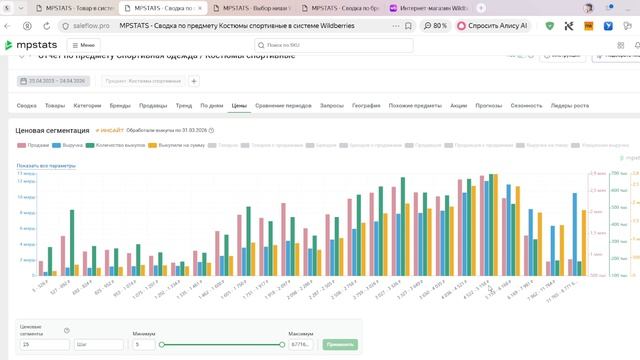
Task: Open the green shield extension
Action: pyautogui.click(x=550, y=26)
